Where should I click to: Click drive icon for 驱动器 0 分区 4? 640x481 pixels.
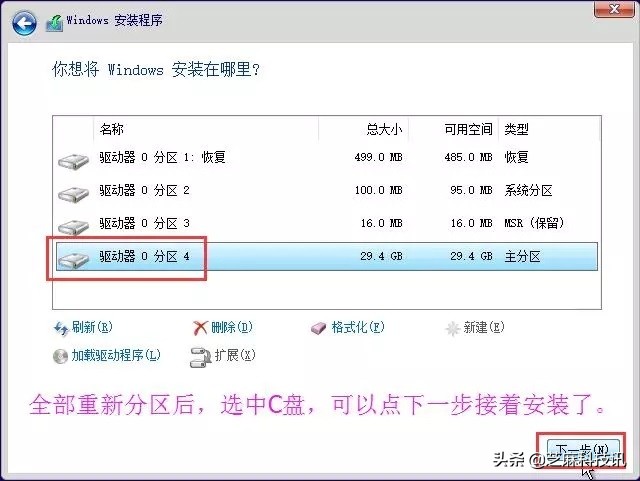73,260
